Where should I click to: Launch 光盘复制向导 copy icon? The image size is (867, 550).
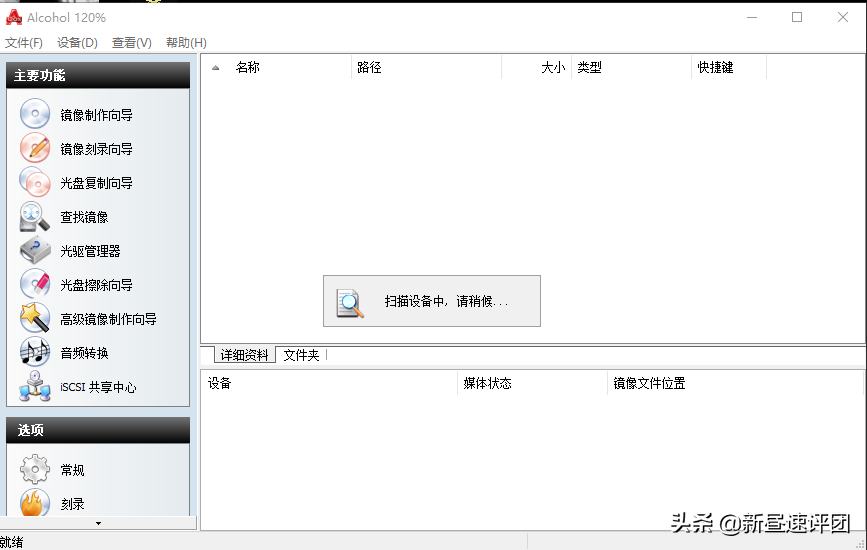(x=35, y=183)
